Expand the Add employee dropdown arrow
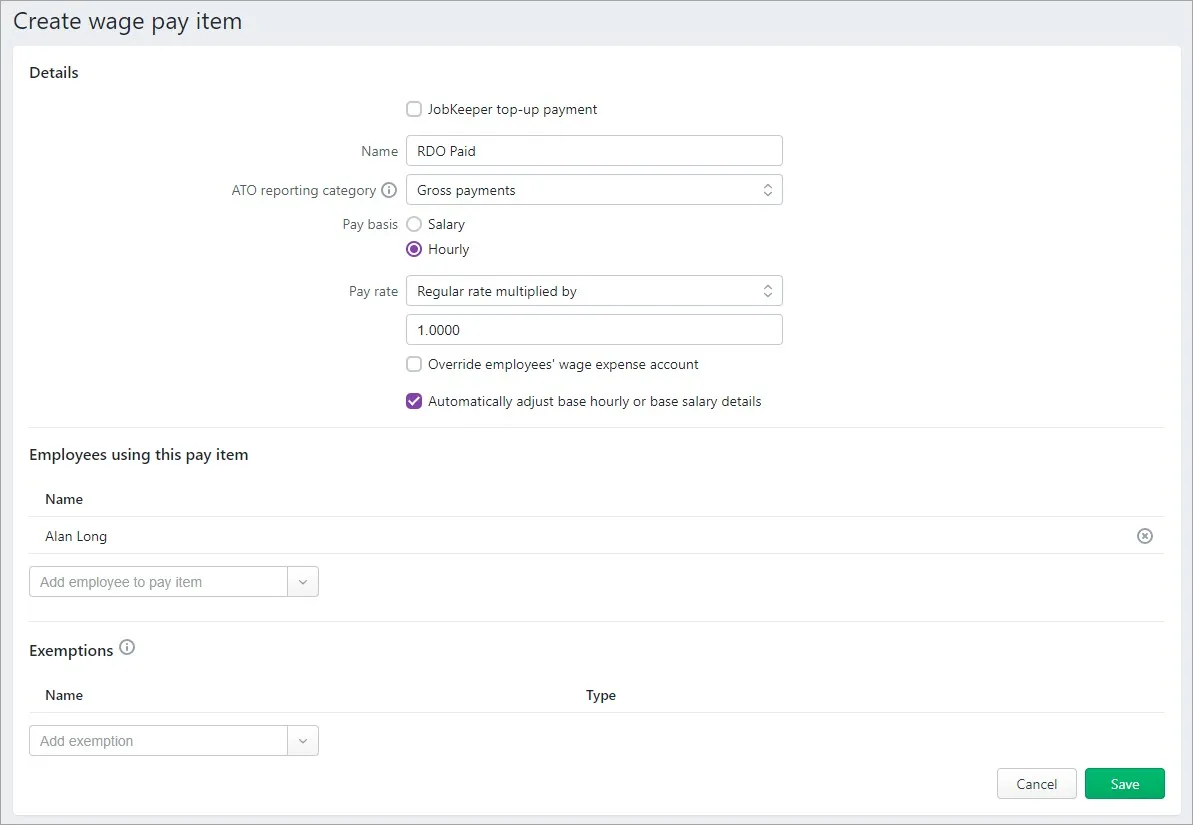This screenshot has height=825, width=1193. [x=303, y=582]
